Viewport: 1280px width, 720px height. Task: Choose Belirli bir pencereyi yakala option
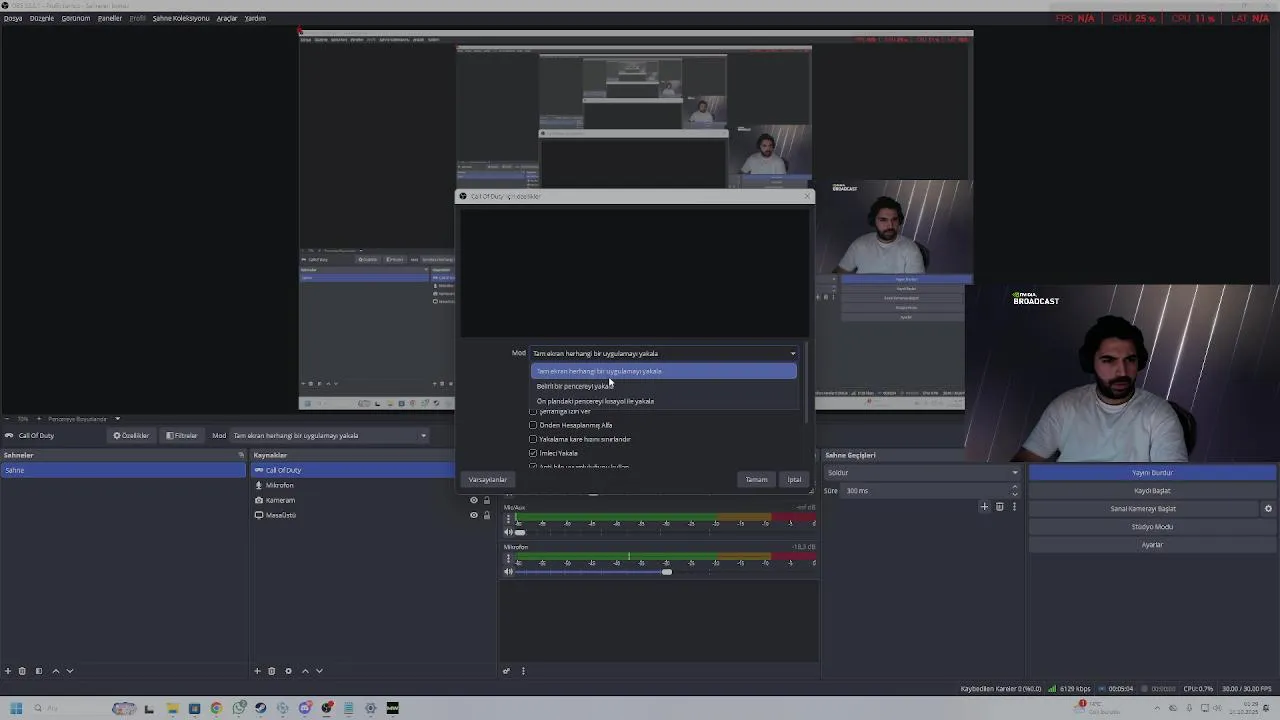point(663,386)
